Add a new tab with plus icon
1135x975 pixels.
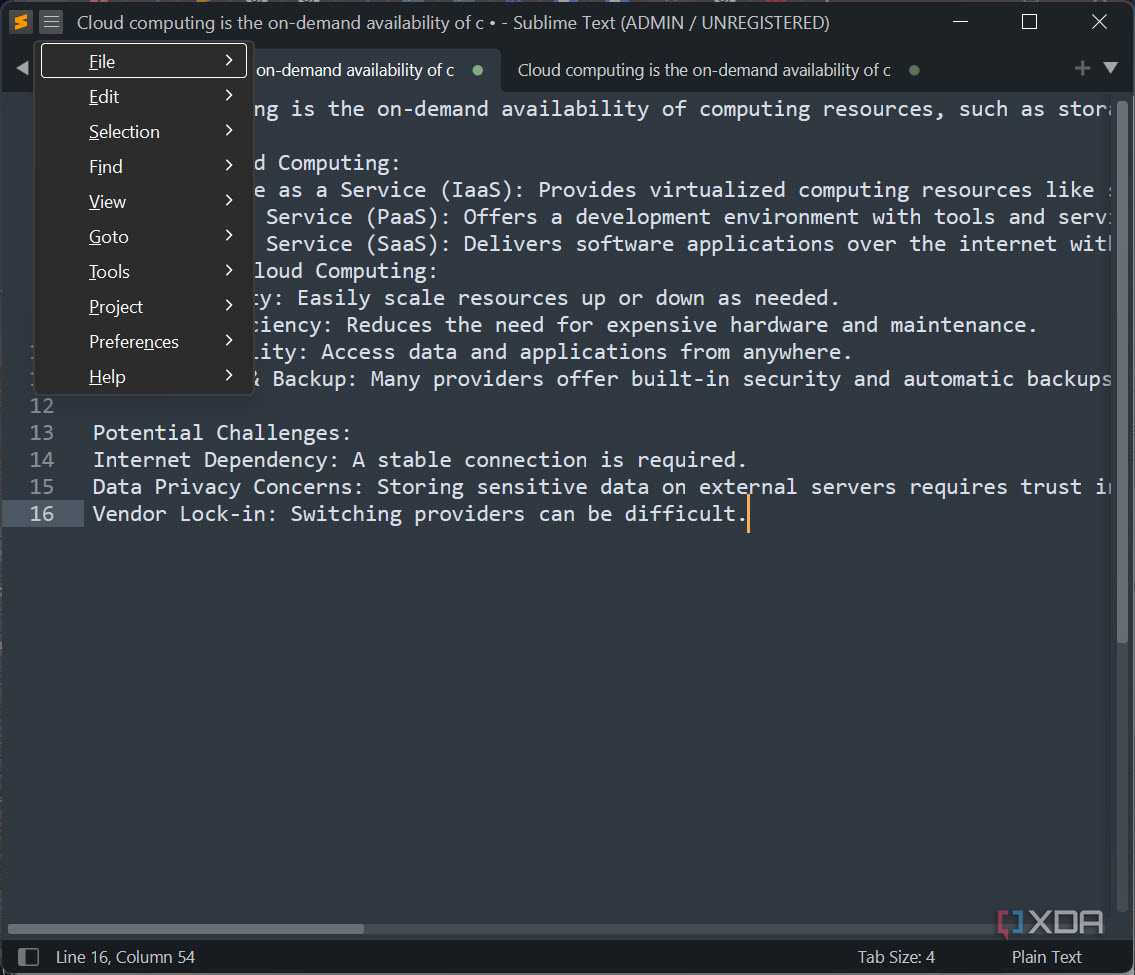point(1082,68)
